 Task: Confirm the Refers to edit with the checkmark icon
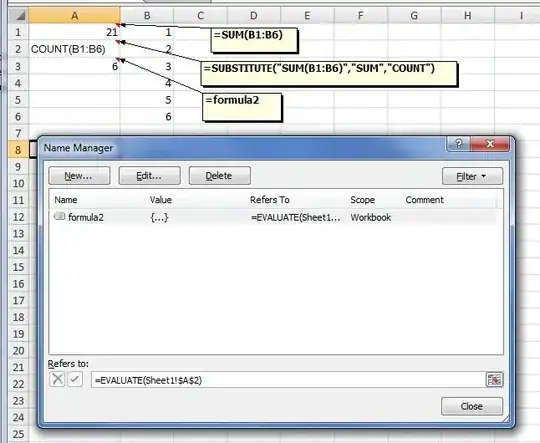75,380
